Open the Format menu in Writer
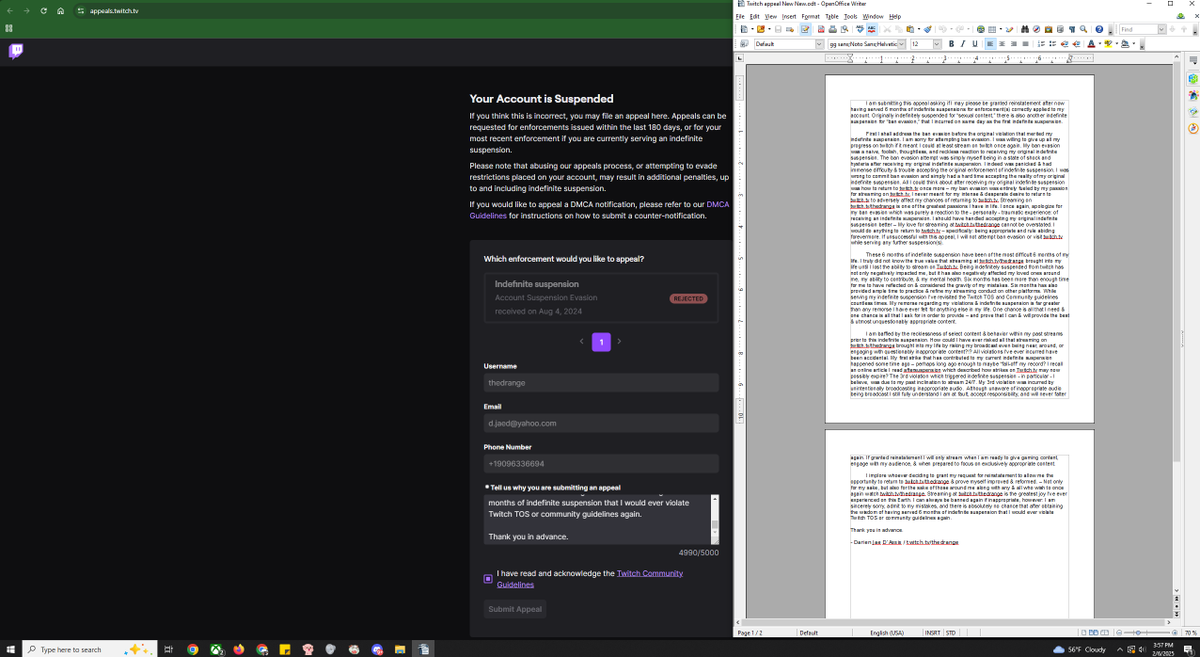1200x657 pixels. coord(810,16)
